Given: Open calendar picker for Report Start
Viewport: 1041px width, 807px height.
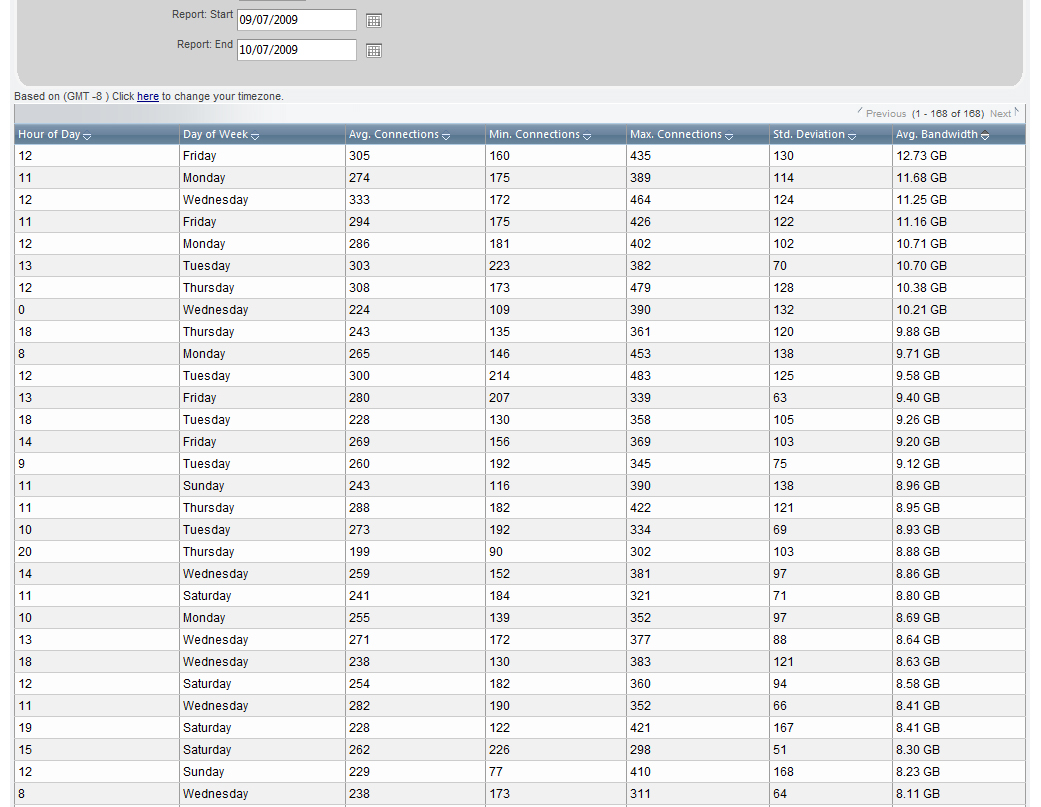Looking at the screenshot, I should (374, 20).
